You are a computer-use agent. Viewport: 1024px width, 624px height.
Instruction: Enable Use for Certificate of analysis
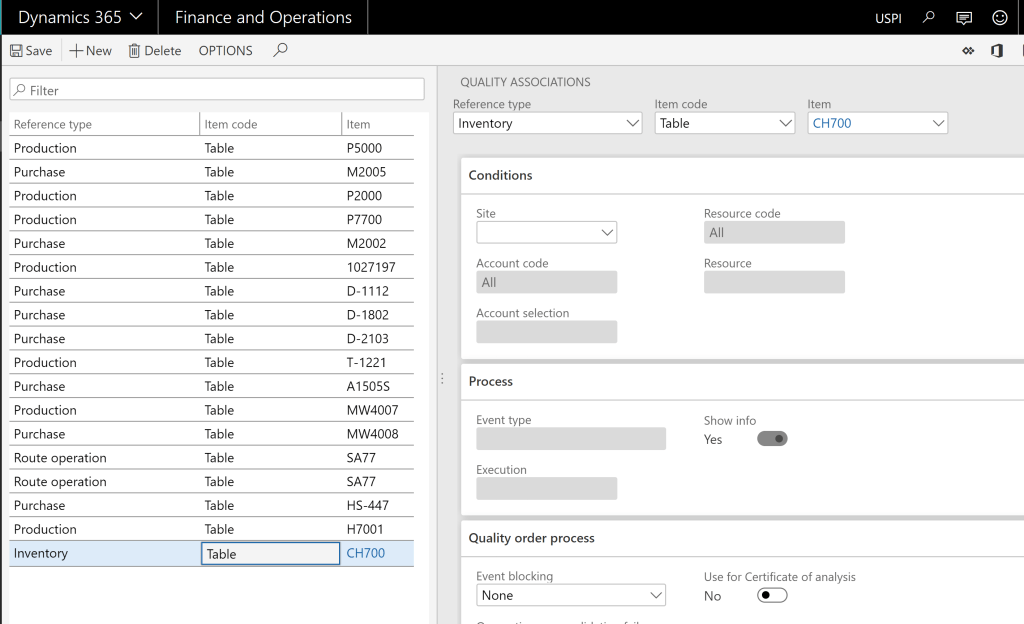click(772, 595)
